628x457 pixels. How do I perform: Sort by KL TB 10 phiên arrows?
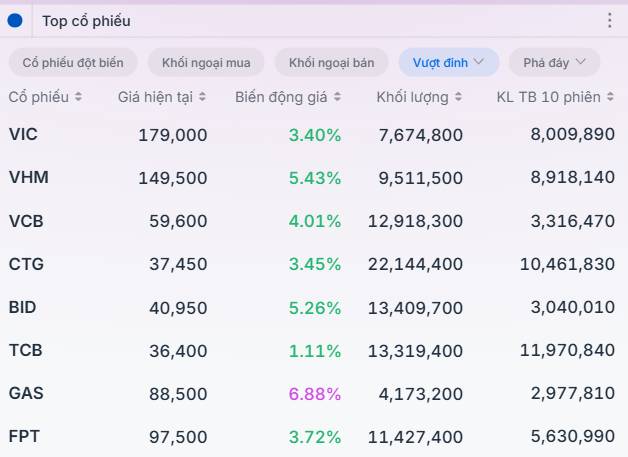pos(610,97)
